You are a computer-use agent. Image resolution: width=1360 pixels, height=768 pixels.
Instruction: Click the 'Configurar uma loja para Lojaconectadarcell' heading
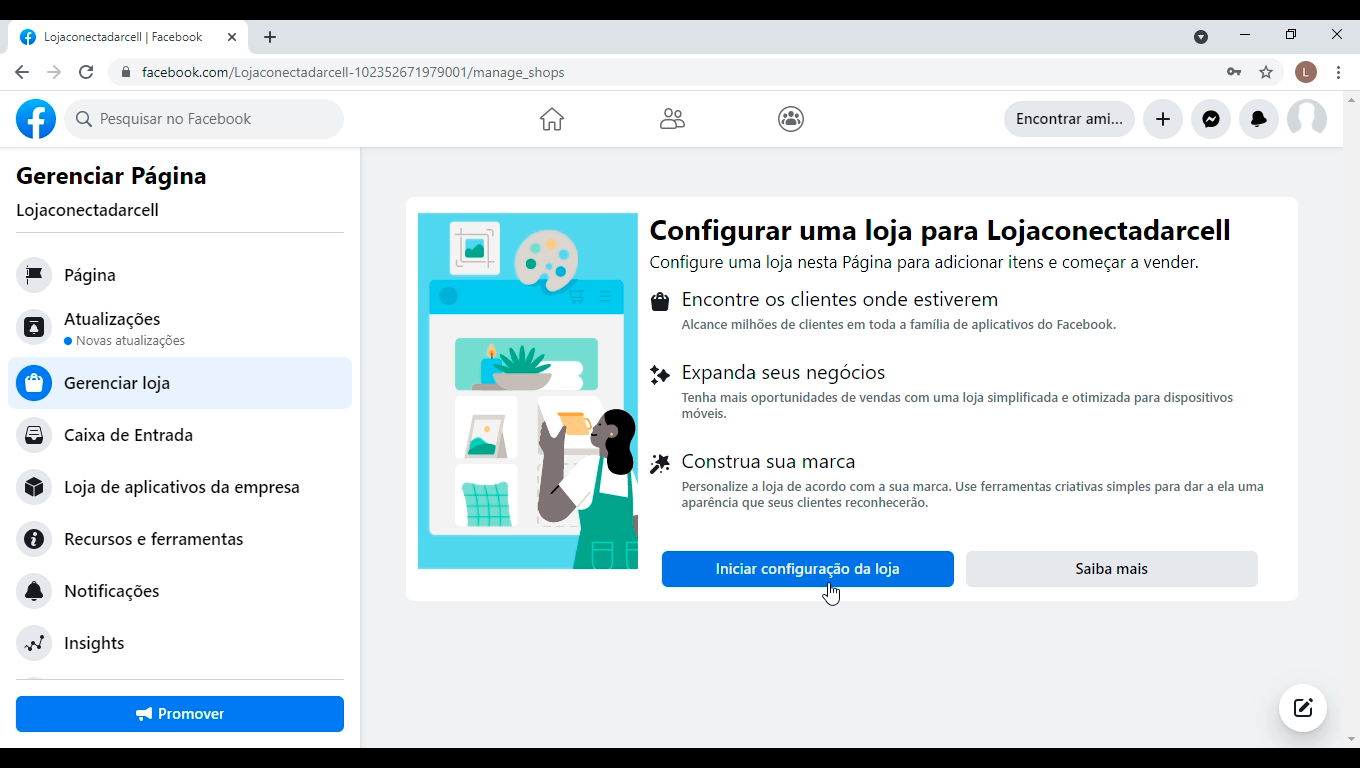click(x=940, y=230)
